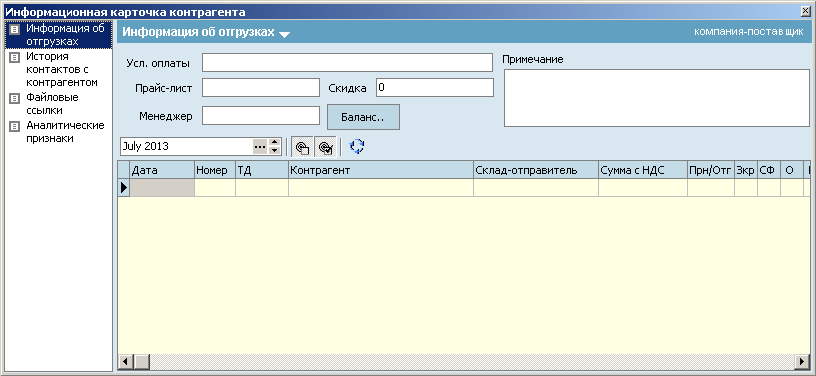Close the 'Информационная карточка контрагента' window
This screenshot has width=816, height=376.
(806, 11)
